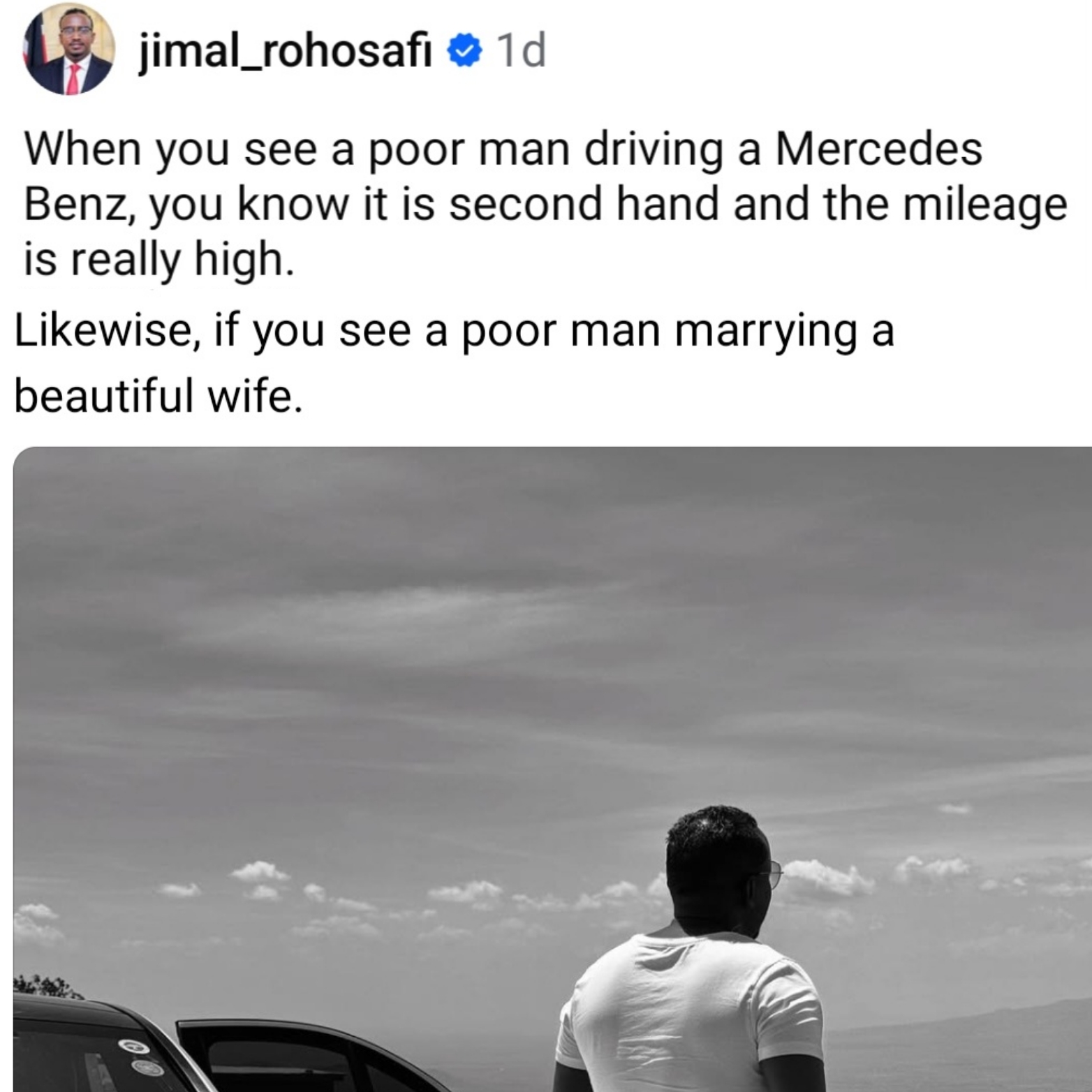
Task: Click the upper round sticker on car windshield
Action: pos(134,1046)
